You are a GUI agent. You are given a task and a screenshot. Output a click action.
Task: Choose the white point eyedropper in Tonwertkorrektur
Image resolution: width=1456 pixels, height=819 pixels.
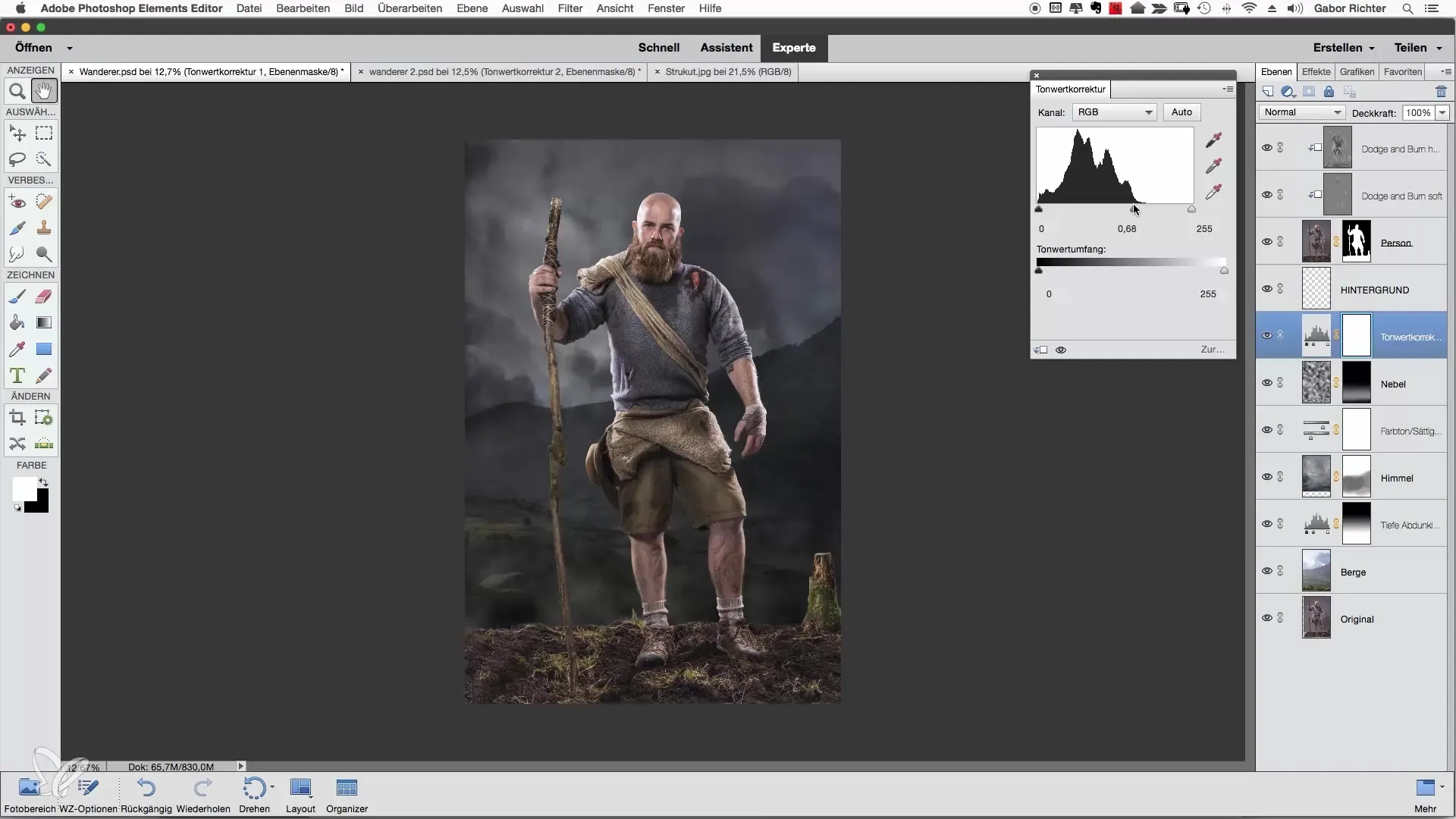[x=1213, y=191]
